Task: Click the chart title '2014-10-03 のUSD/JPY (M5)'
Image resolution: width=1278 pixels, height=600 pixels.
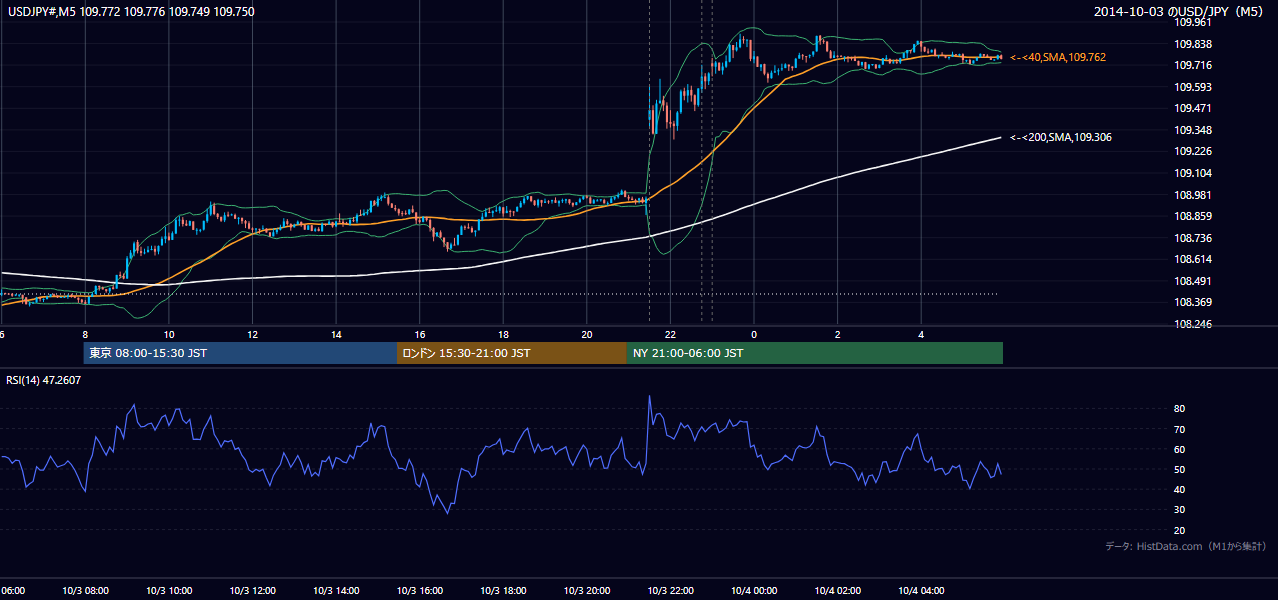Action: point(1181,11)
